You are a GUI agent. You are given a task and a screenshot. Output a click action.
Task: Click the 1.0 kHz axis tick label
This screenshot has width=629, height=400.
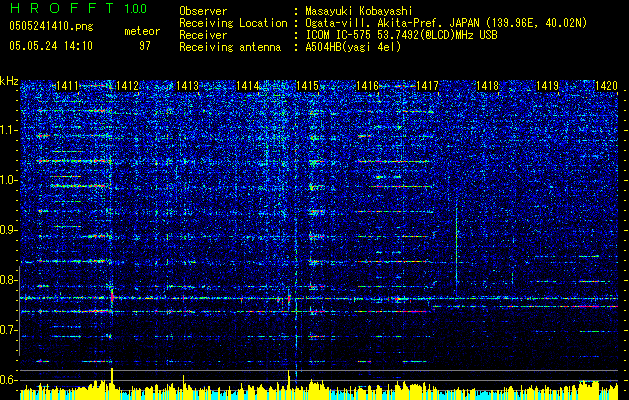pos(9,180)
